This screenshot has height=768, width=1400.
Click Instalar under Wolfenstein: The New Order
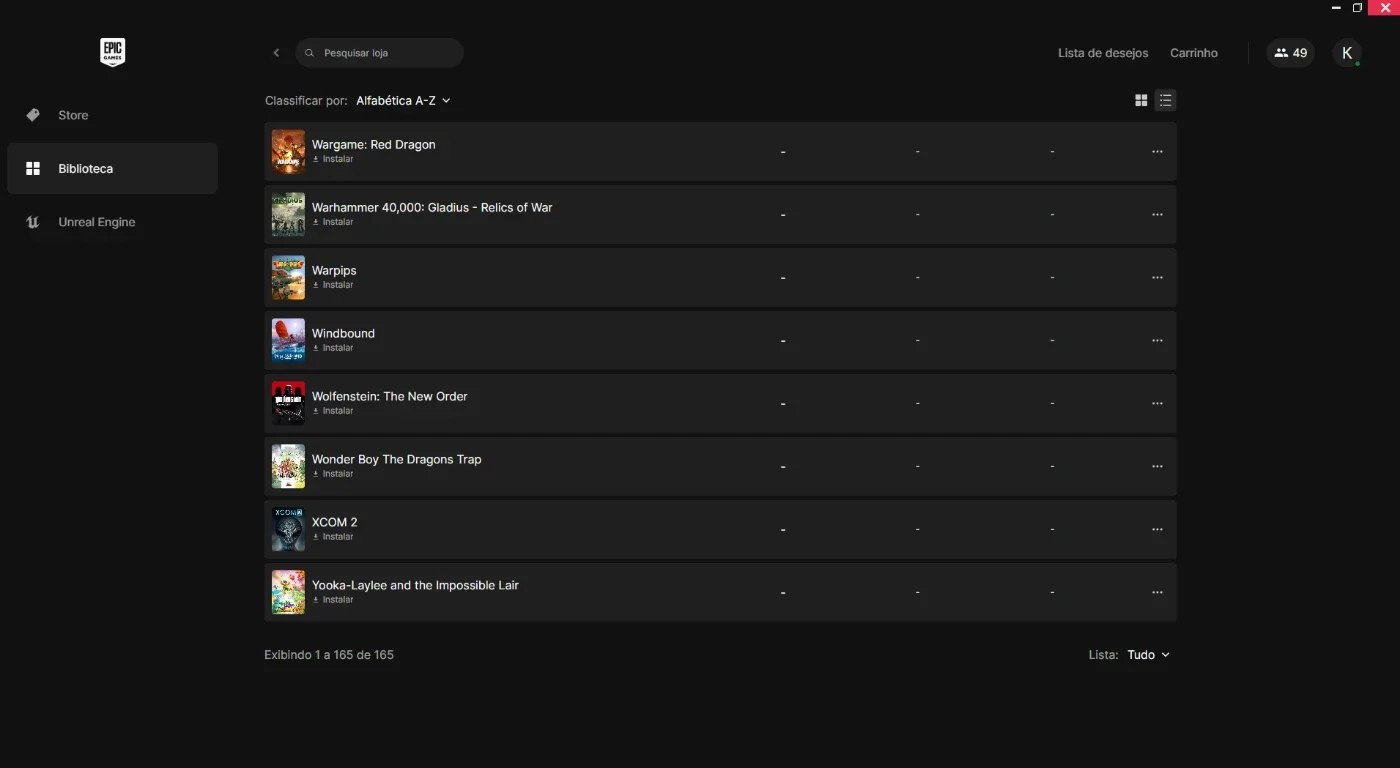tap(333, 411)
